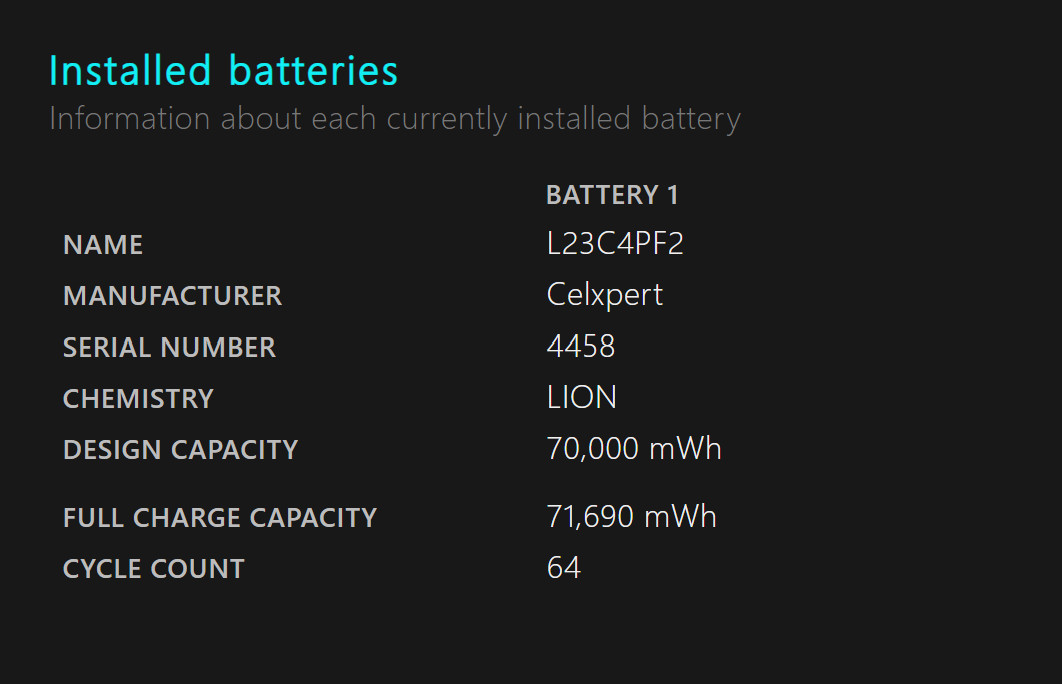Select the manufacturer value Celxpert
Viewport: 1062px width, 684px height.
click(605, 295)
